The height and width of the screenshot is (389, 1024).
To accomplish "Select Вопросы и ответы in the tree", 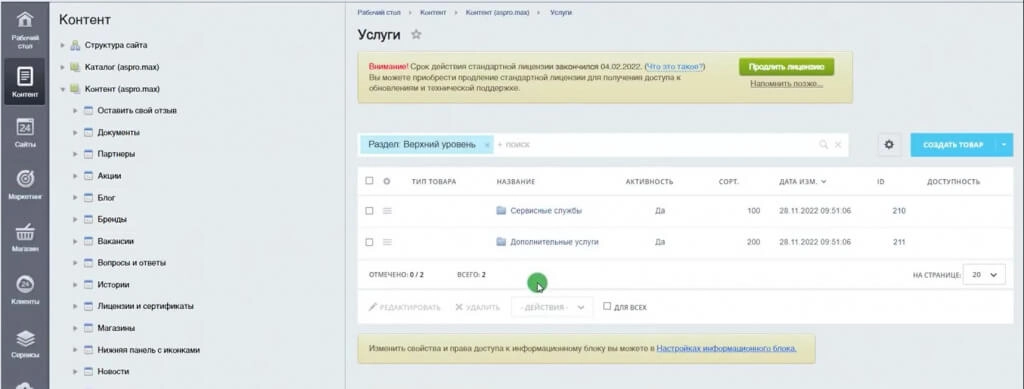I will coord(131,262).
